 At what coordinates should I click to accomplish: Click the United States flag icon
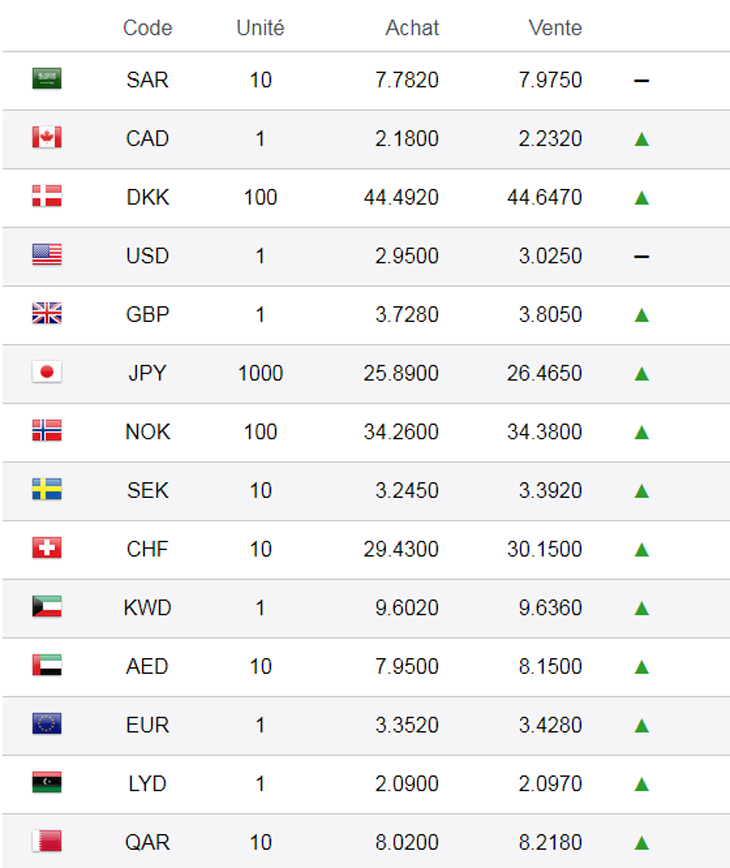(x=47, y=256)
